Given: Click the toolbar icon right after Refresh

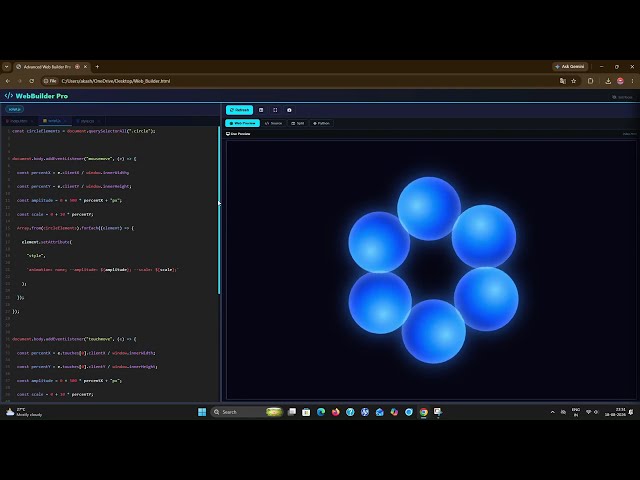Looking at the screenshot, I should pyautogui.click(x=261, y=110).
